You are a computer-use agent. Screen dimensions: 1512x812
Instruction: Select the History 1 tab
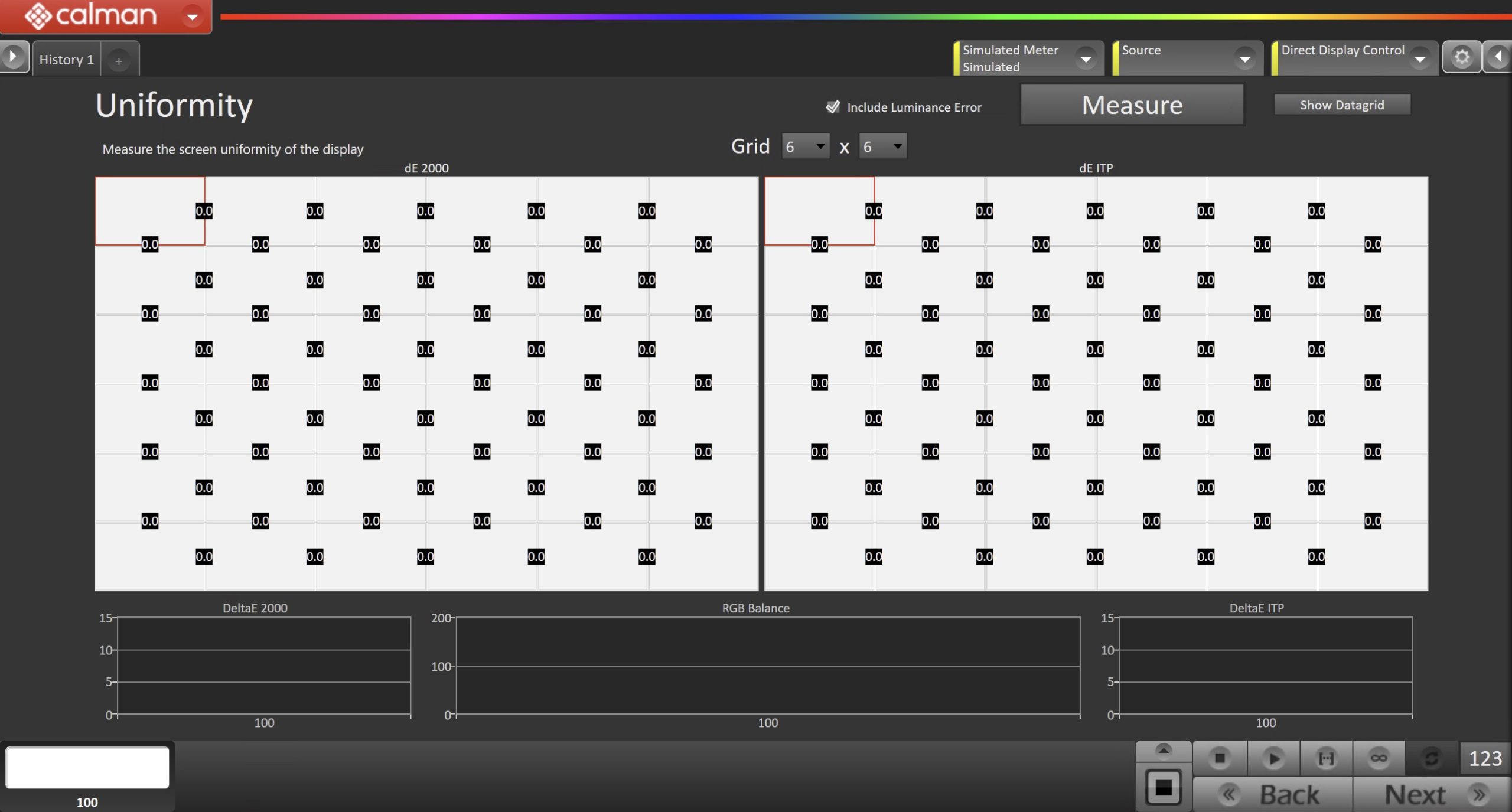point(67,60)
